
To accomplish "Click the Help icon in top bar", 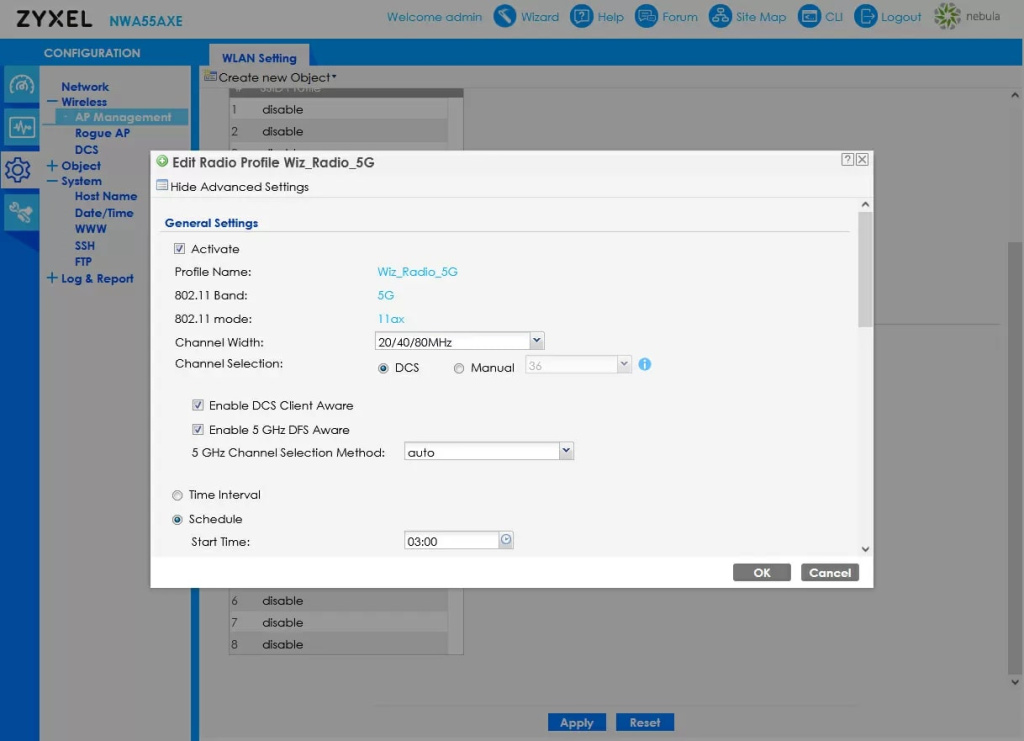I will [581, 17].
